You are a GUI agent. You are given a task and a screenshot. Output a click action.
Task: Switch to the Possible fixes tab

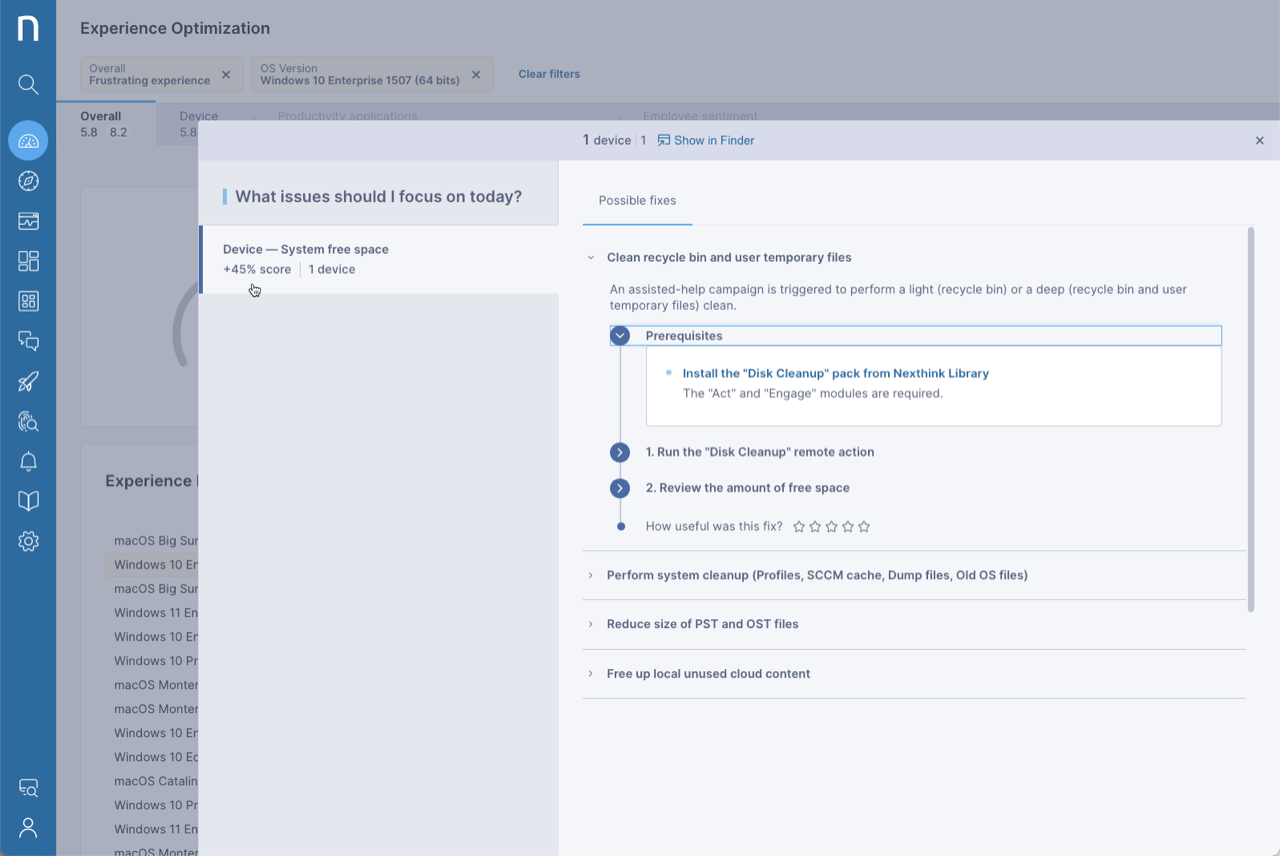(637, 201)
